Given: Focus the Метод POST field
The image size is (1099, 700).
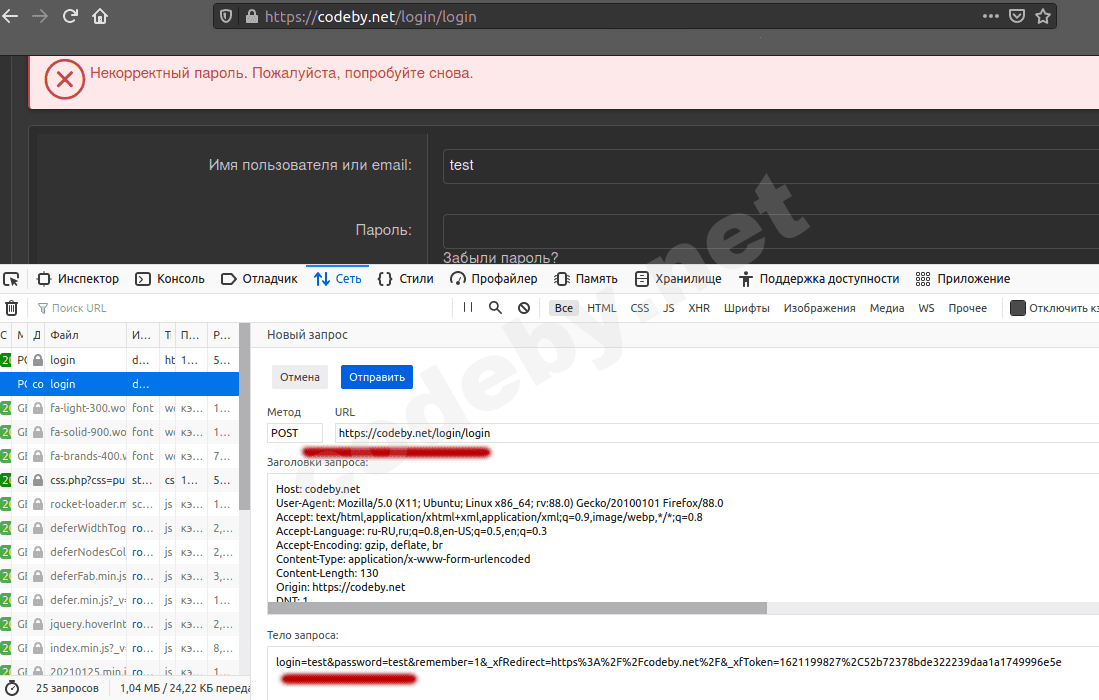Looking at the screenshot, I should coord(295,433).
